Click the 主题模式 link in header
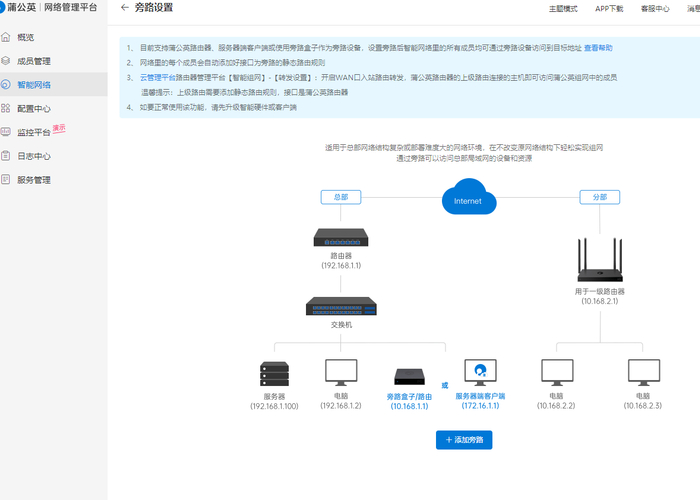700x500 pixels. (563, 8)
